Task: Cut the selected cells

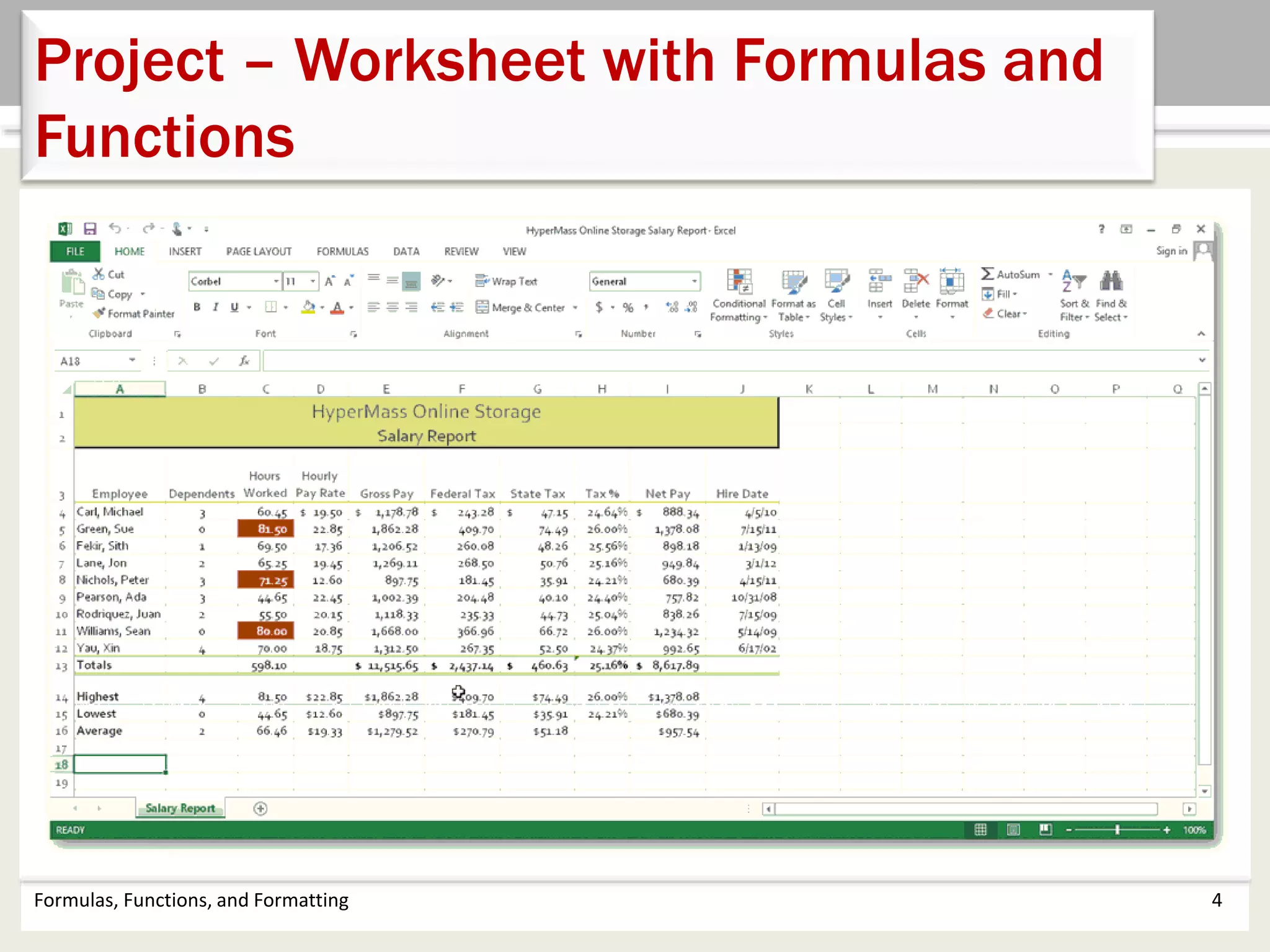Action: point(109,275)
